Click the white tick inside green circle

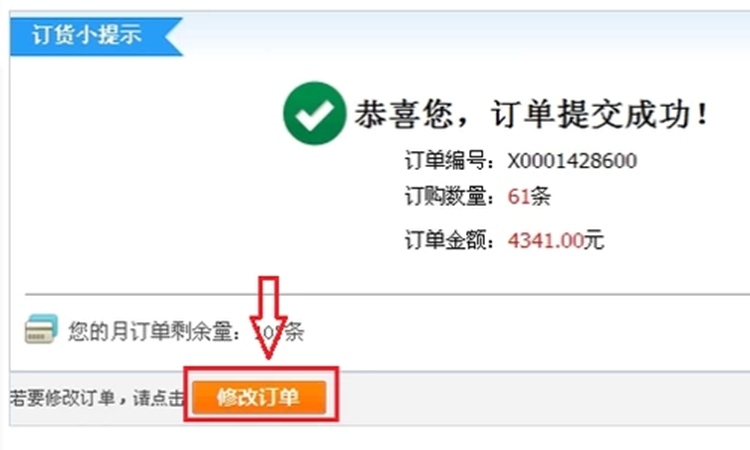click(314, 115)
